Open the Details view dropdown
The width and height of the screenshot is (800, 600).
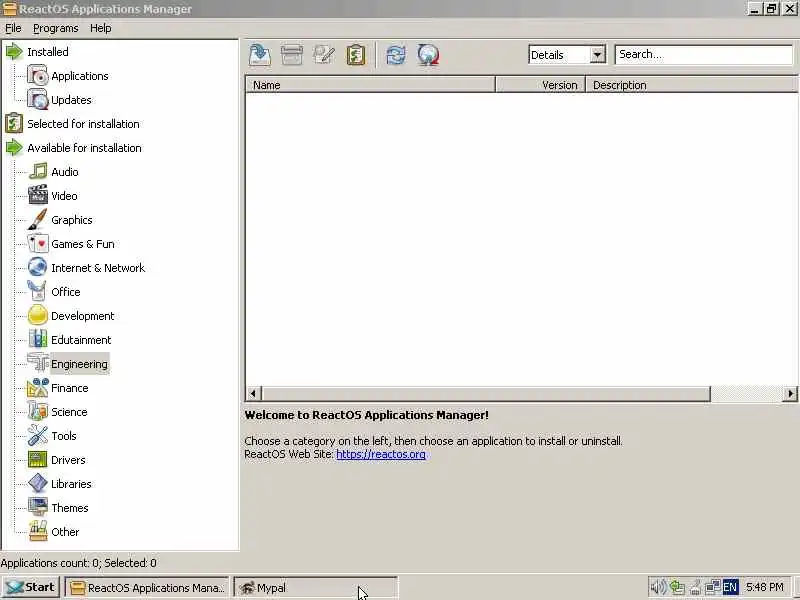tap(597, 55)
